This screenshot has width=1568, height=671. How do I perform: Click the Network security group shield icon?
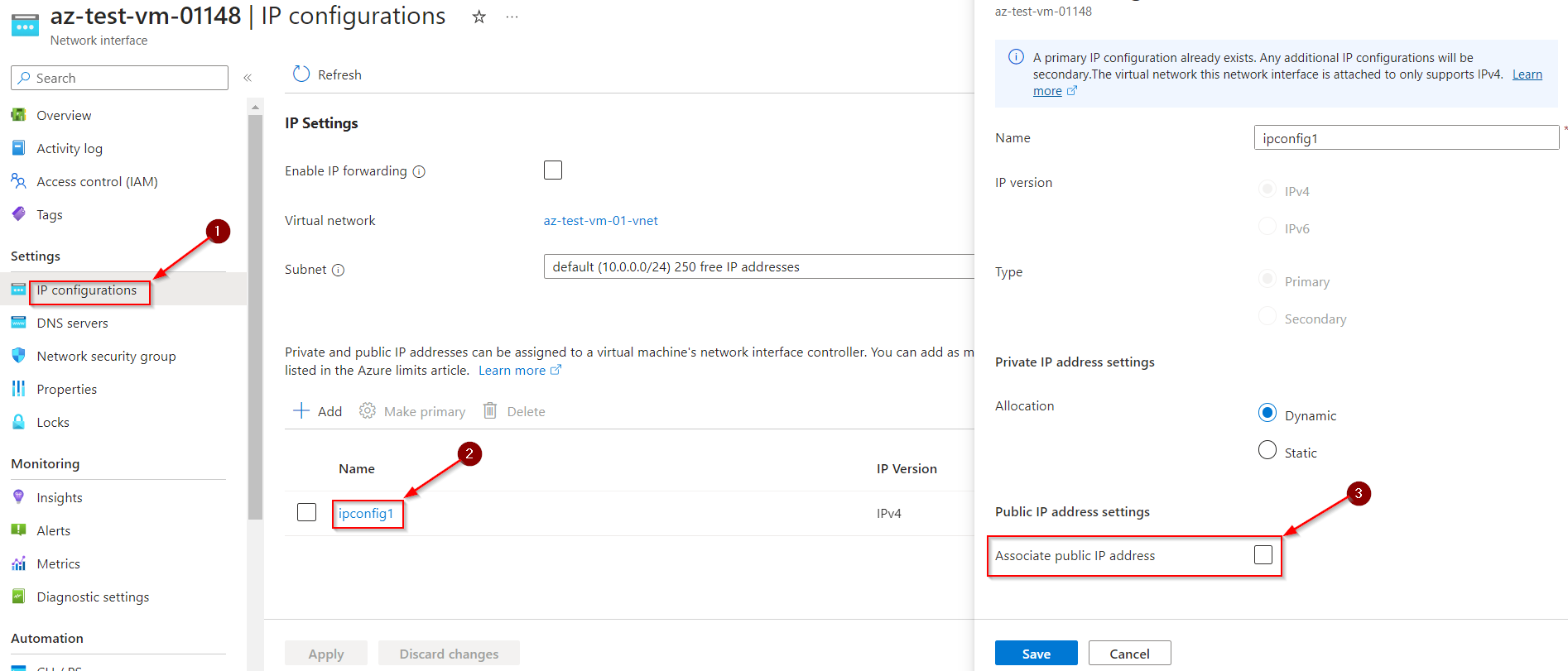pyautogui.click(x=18, y=356)
